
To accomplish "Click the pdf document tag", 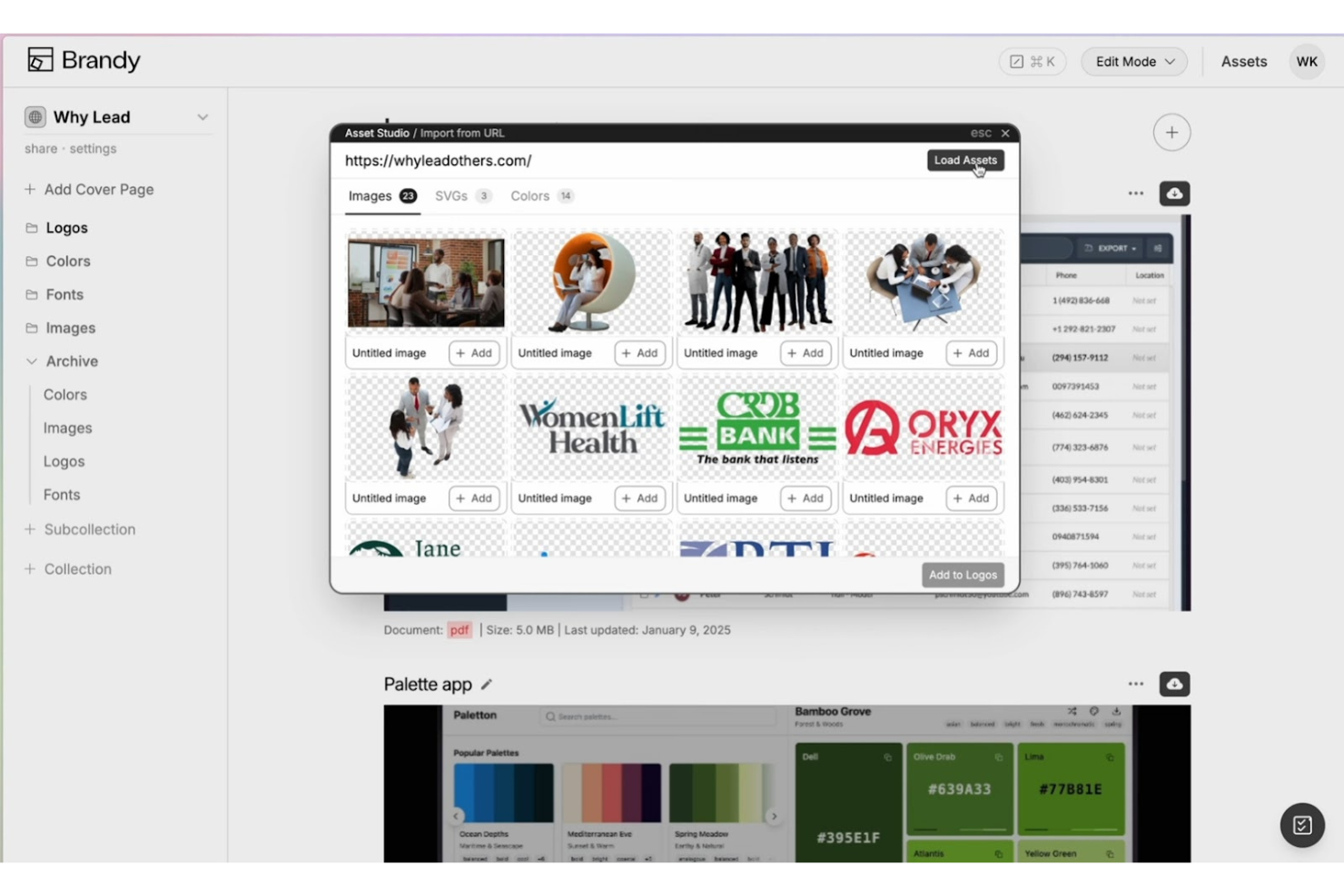I will coord(460,630).
